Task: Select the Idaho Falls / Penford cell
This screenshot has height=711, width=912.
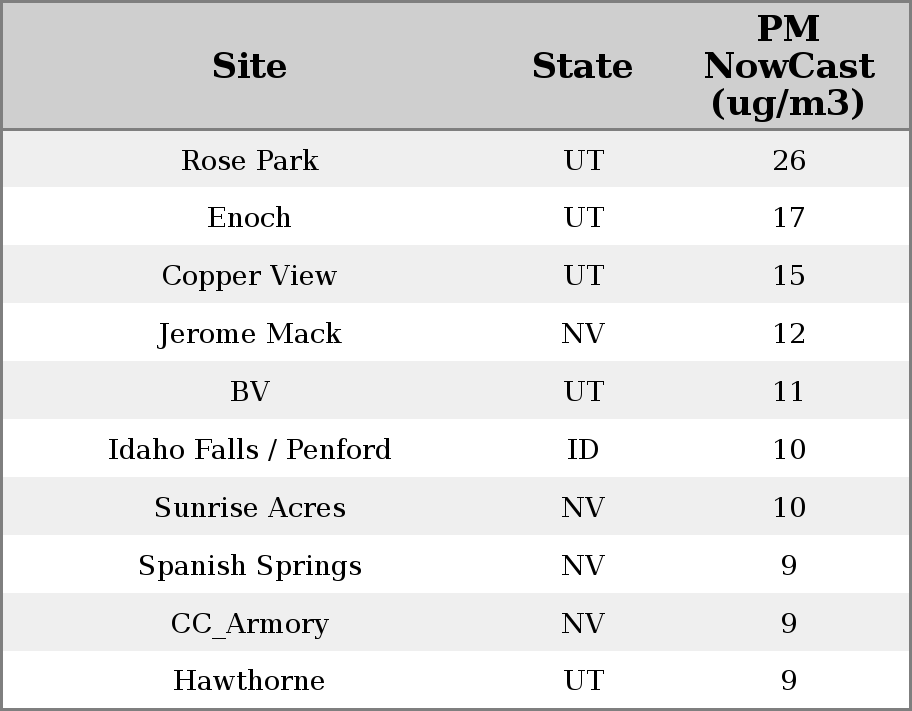Action: (x=250, y=450)
